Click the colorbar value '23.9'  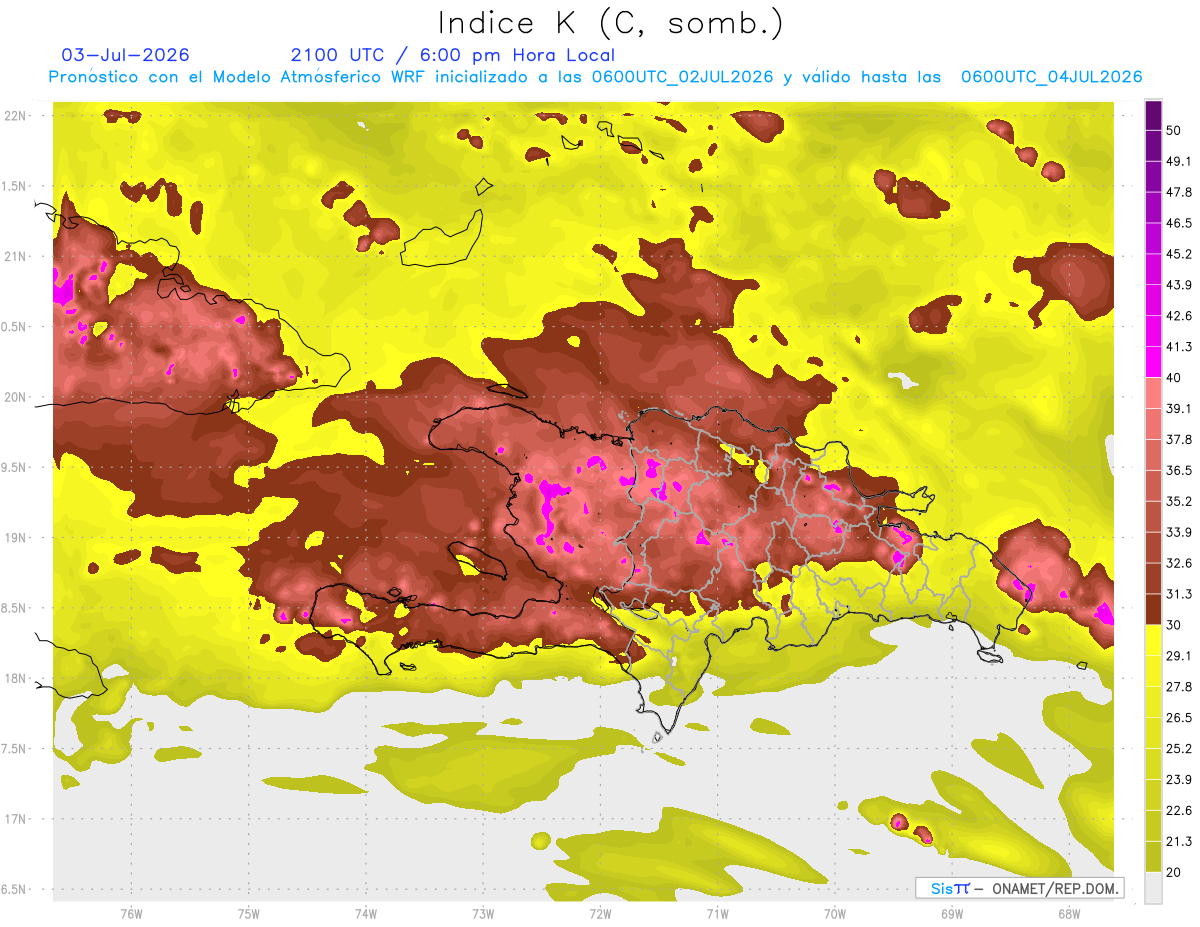(x=1179, y=779)
